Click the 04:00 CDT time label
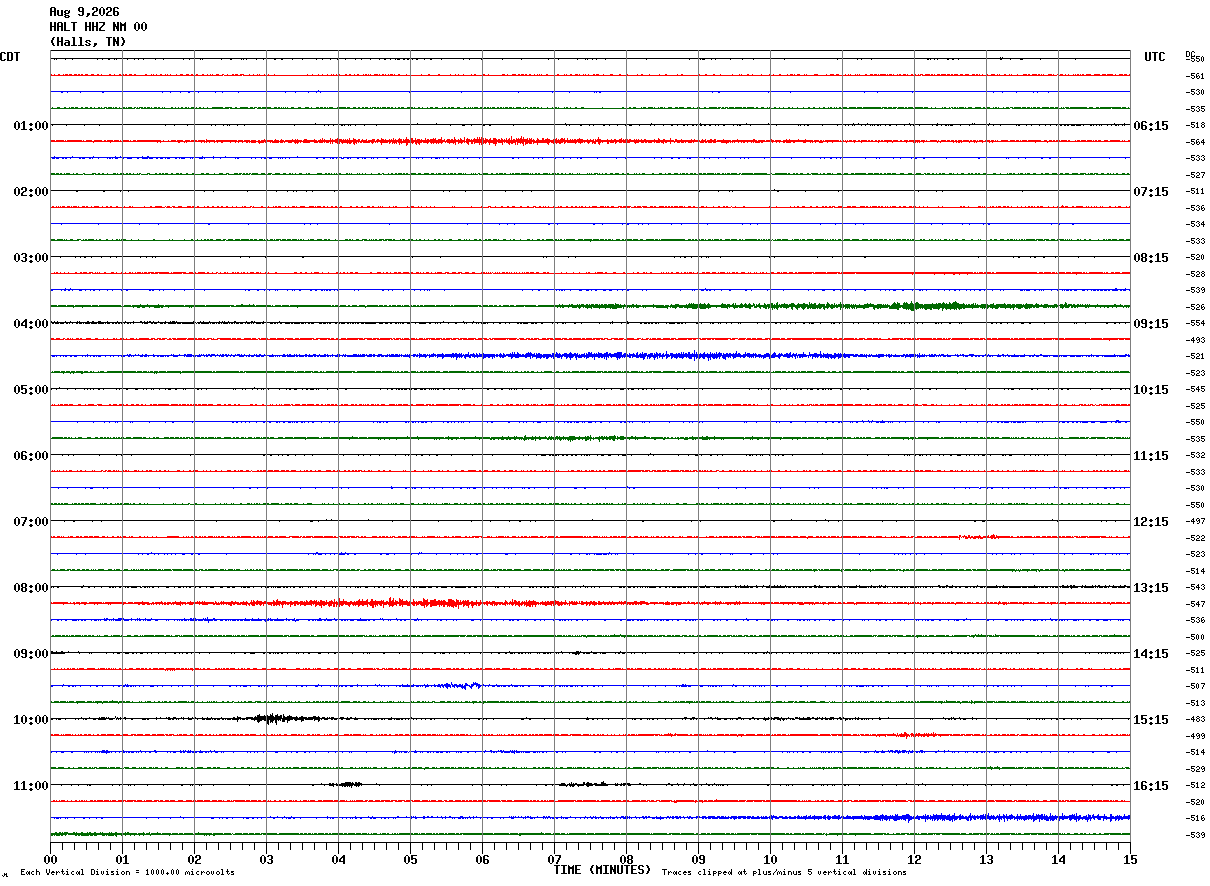This screenshot has height=886, width=1210. pyautogui.click(x=31, y=324)
